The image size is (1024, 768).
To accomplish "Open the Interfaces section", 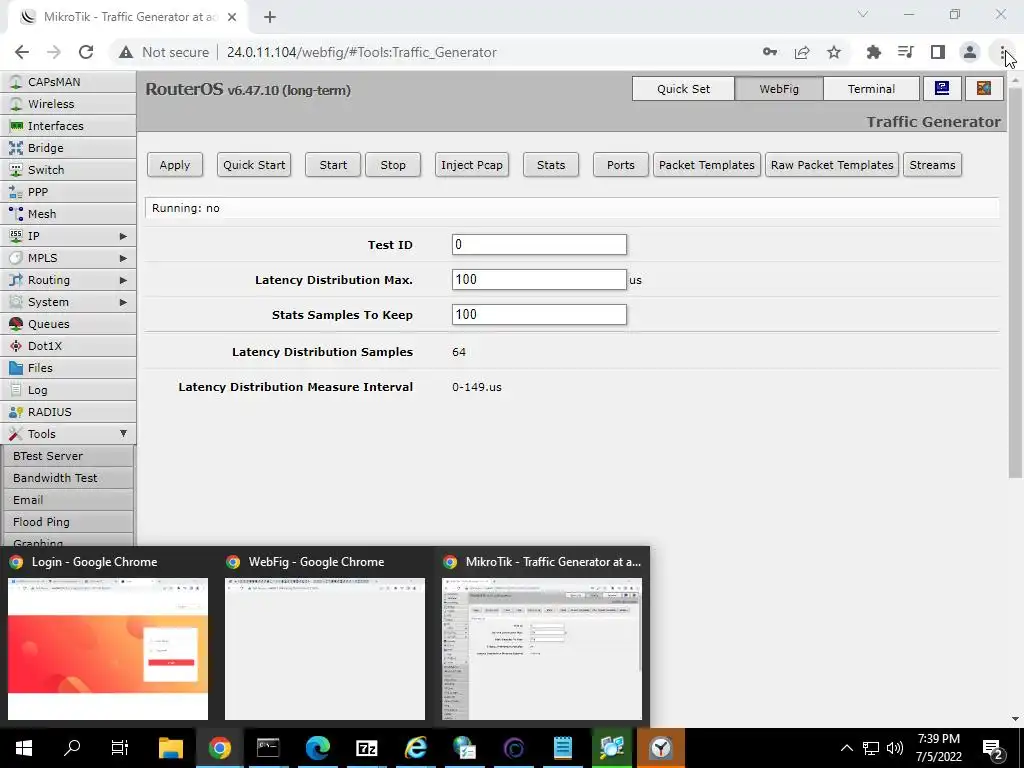I will [x=68, y=126].
